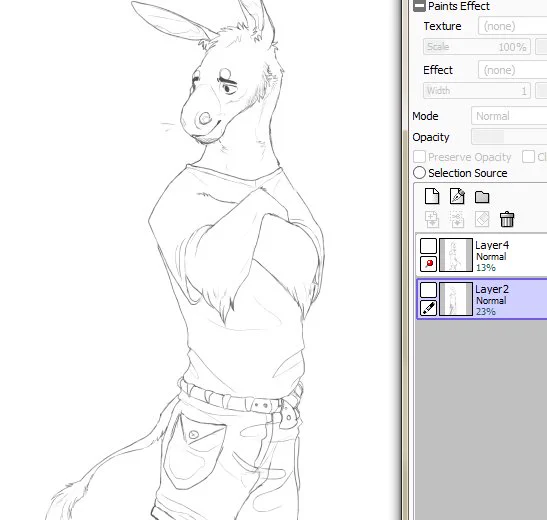Delete the layer with trash icon
The height and width of the screenshot is (520, 547).
[507, 219]
